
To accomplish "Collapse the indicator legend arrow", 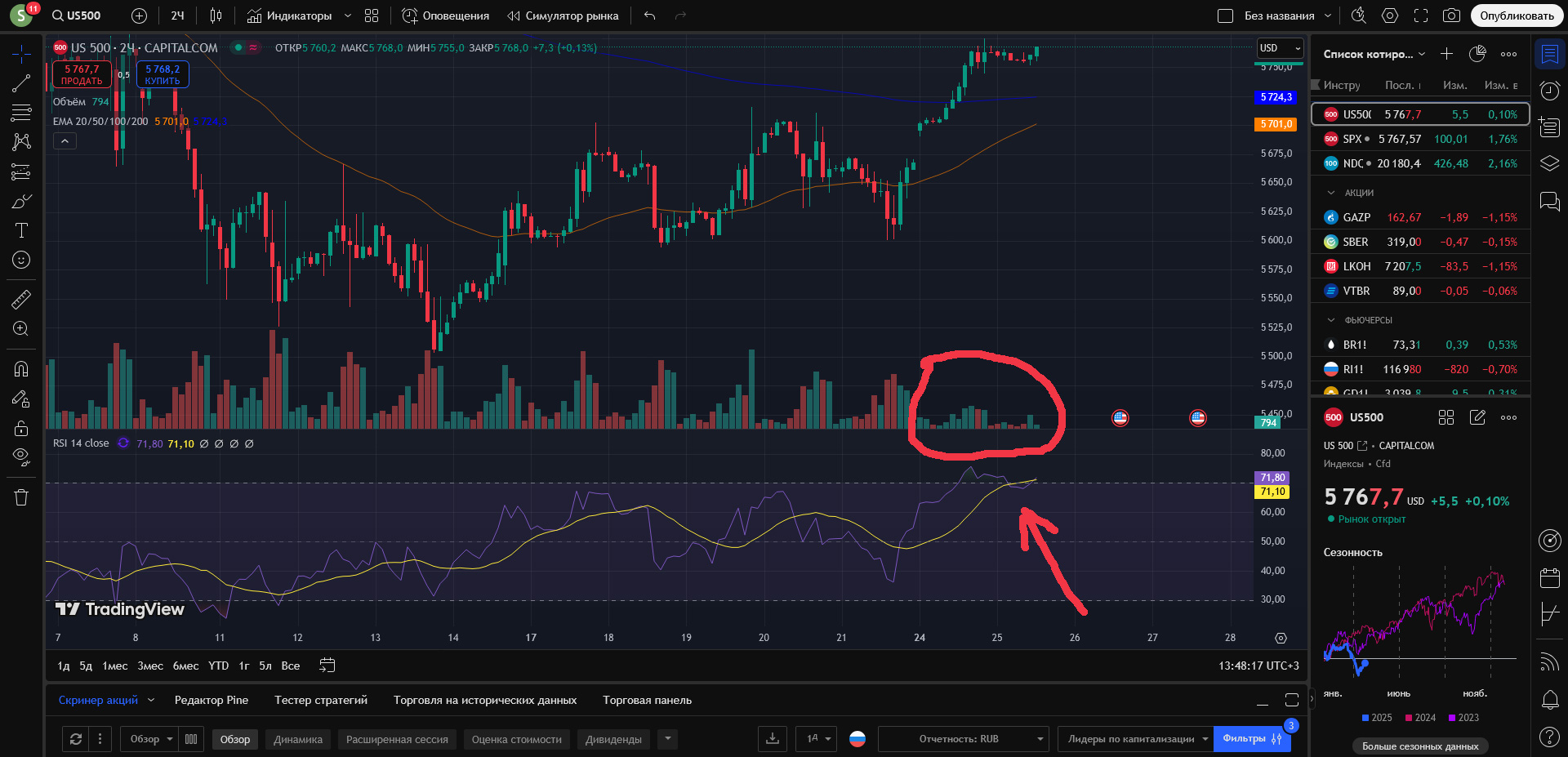I will pyautogui.click(x=65, y=141).
